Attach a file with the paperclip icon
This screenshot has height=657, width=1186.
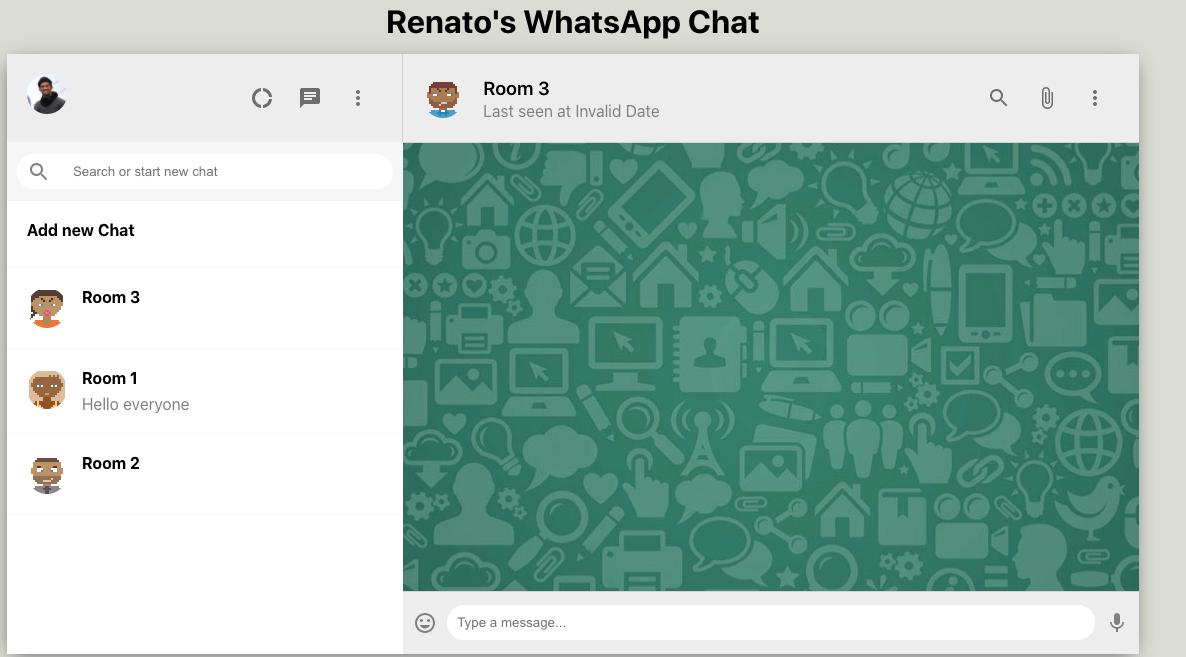(1047, 98)
